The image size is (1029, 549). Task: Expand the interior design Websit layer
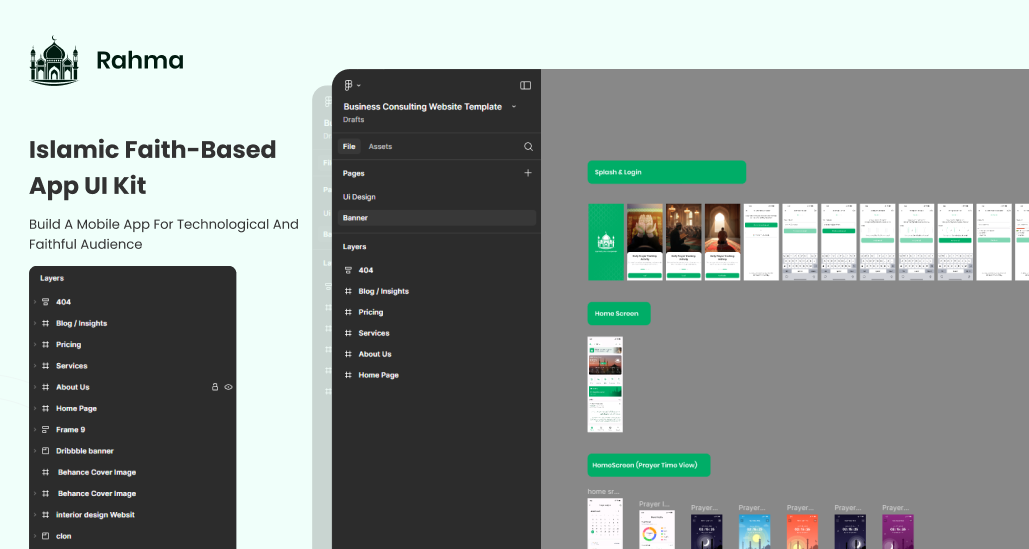[34, 515]
